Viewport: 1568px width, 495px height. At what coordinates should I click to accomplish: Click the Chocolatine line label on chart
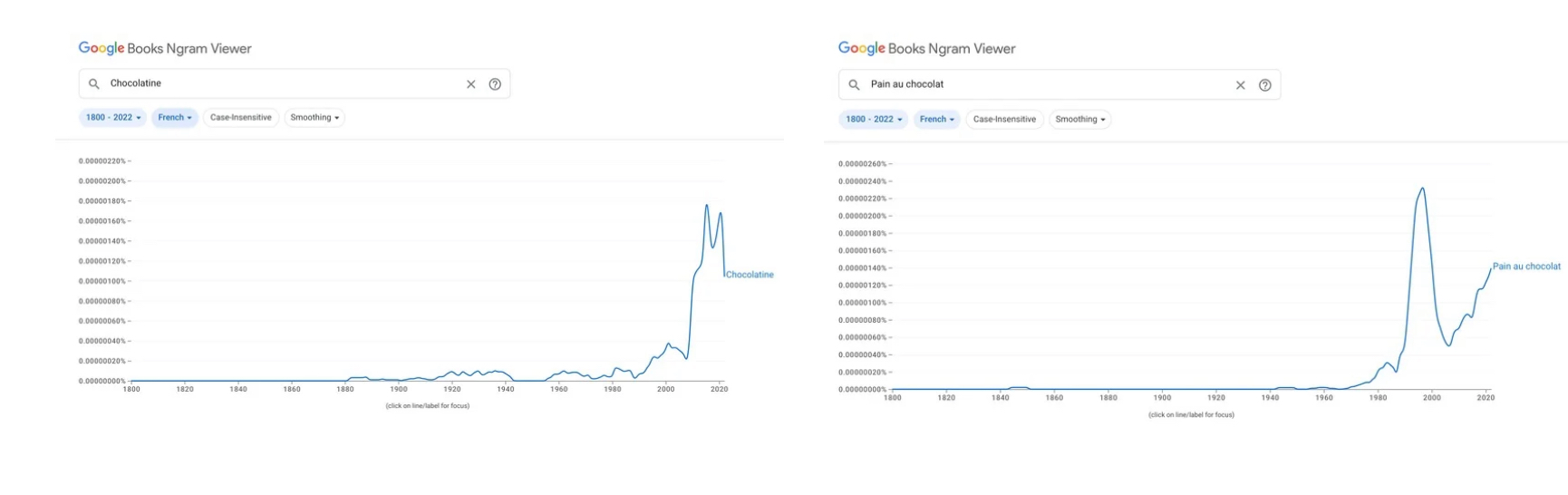750,275
